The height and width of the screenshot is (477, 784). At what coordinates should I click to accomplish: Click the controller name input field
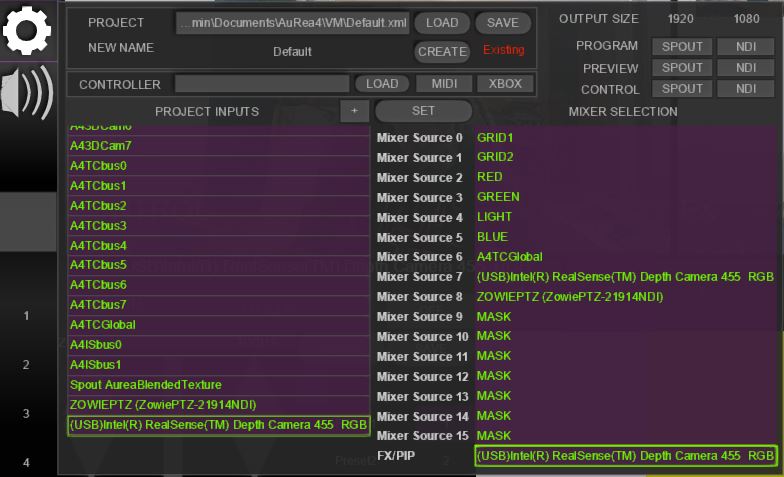(x=262, y=84)
